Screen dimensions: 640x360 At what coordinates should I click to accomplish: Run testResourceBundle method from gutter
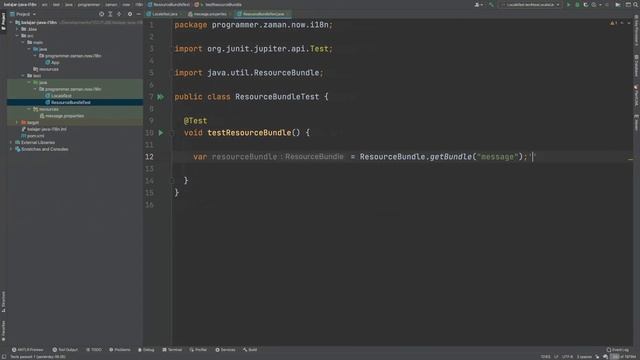pyautogui.click(x=160, y=133)
